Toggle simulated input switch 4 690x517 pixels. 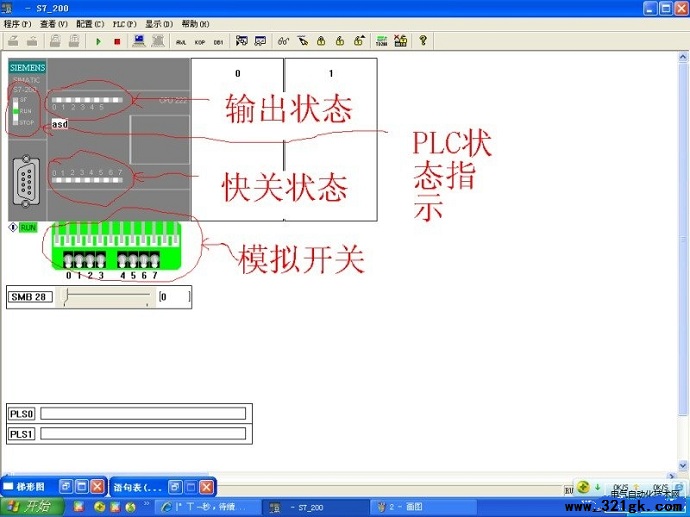122,260
